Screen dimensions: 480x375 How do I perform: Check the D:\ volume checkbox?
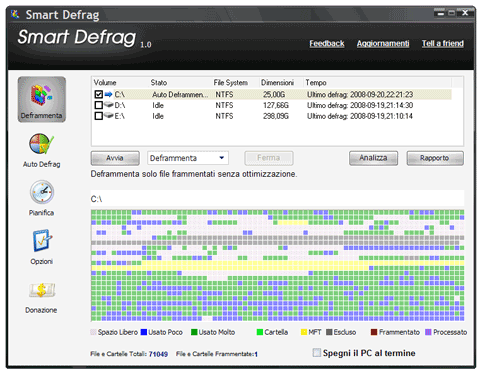[x=99, y=105]
